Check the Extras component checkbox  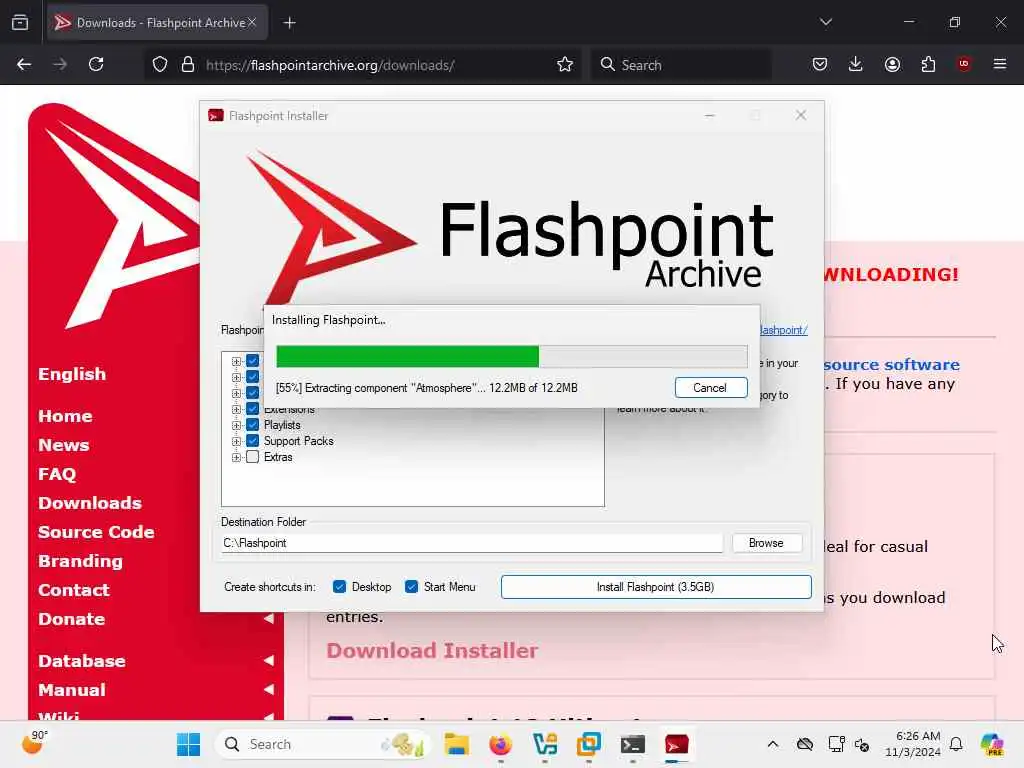pyautogui.click(x=253, y=456)
